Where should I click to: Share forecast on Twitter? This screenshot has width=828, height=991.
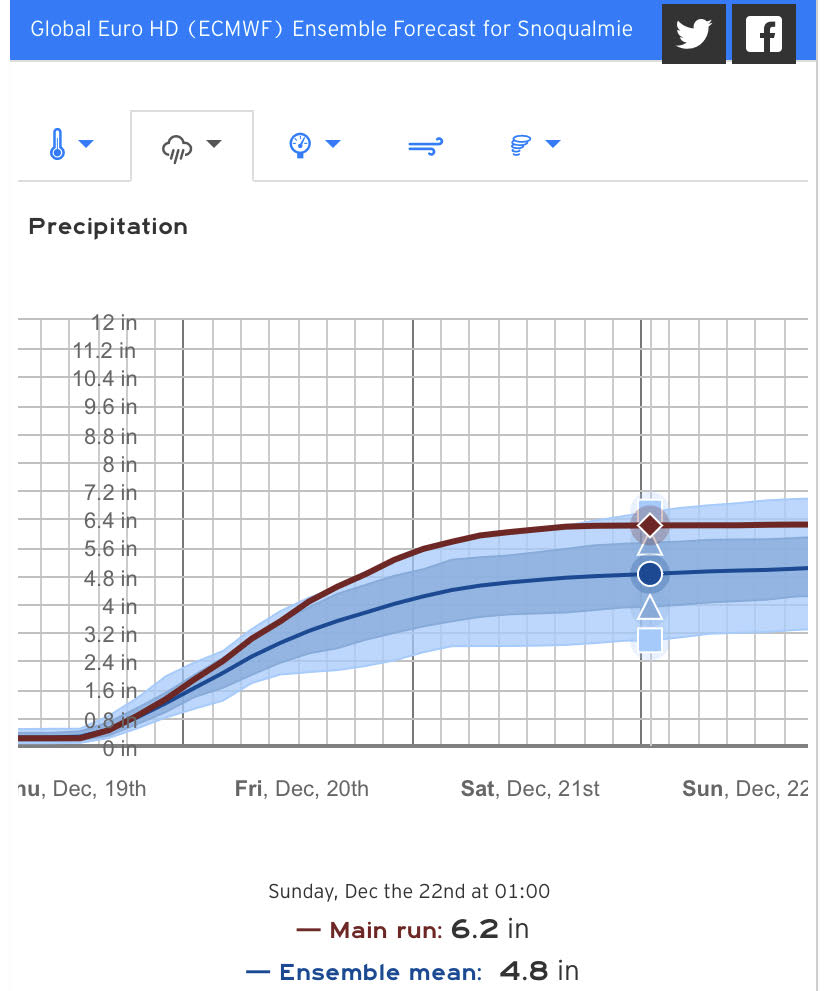click(693, 33)
